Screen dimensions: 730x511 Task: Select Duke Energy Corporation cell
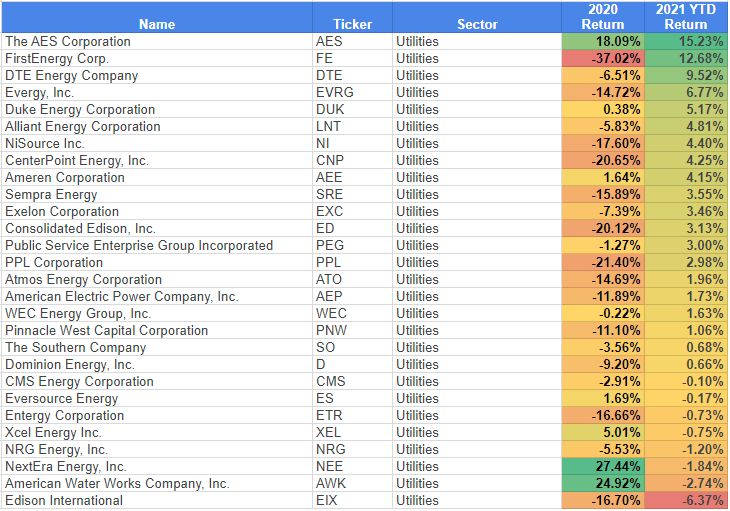tap(157, 109)
